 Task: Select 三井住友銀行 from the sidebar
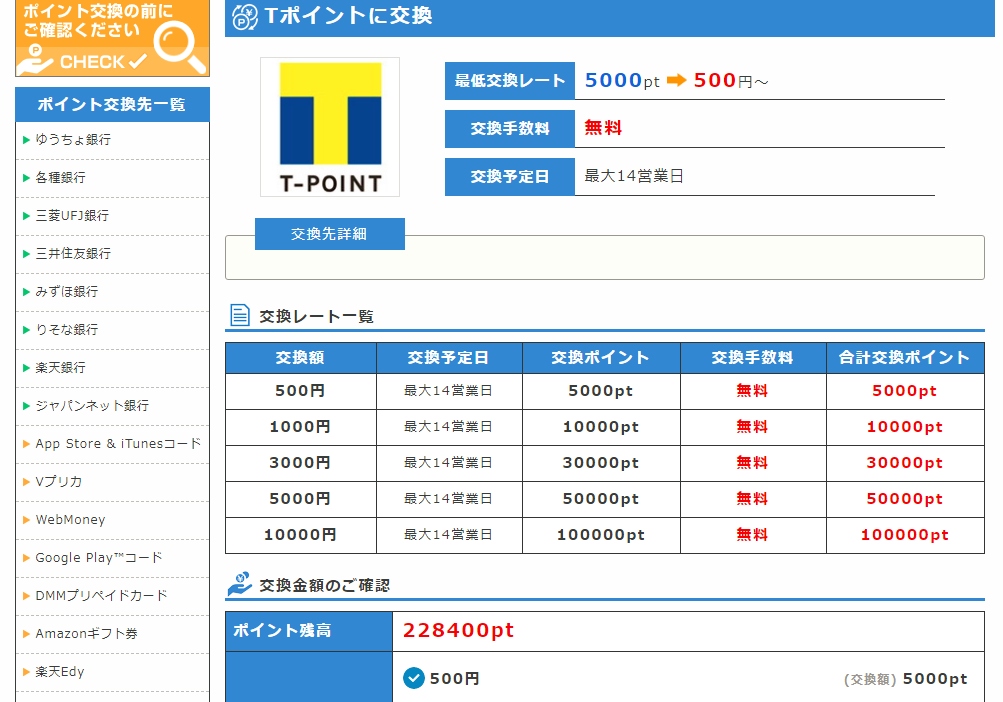click(73, 254)
